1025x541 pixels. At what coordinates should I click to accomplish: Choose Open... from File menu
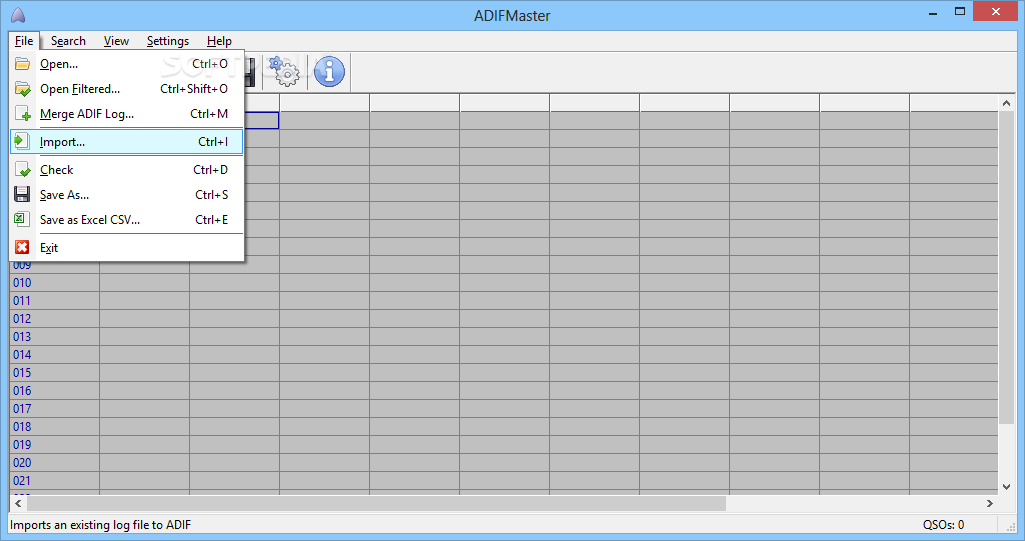(x=127, y=64)
